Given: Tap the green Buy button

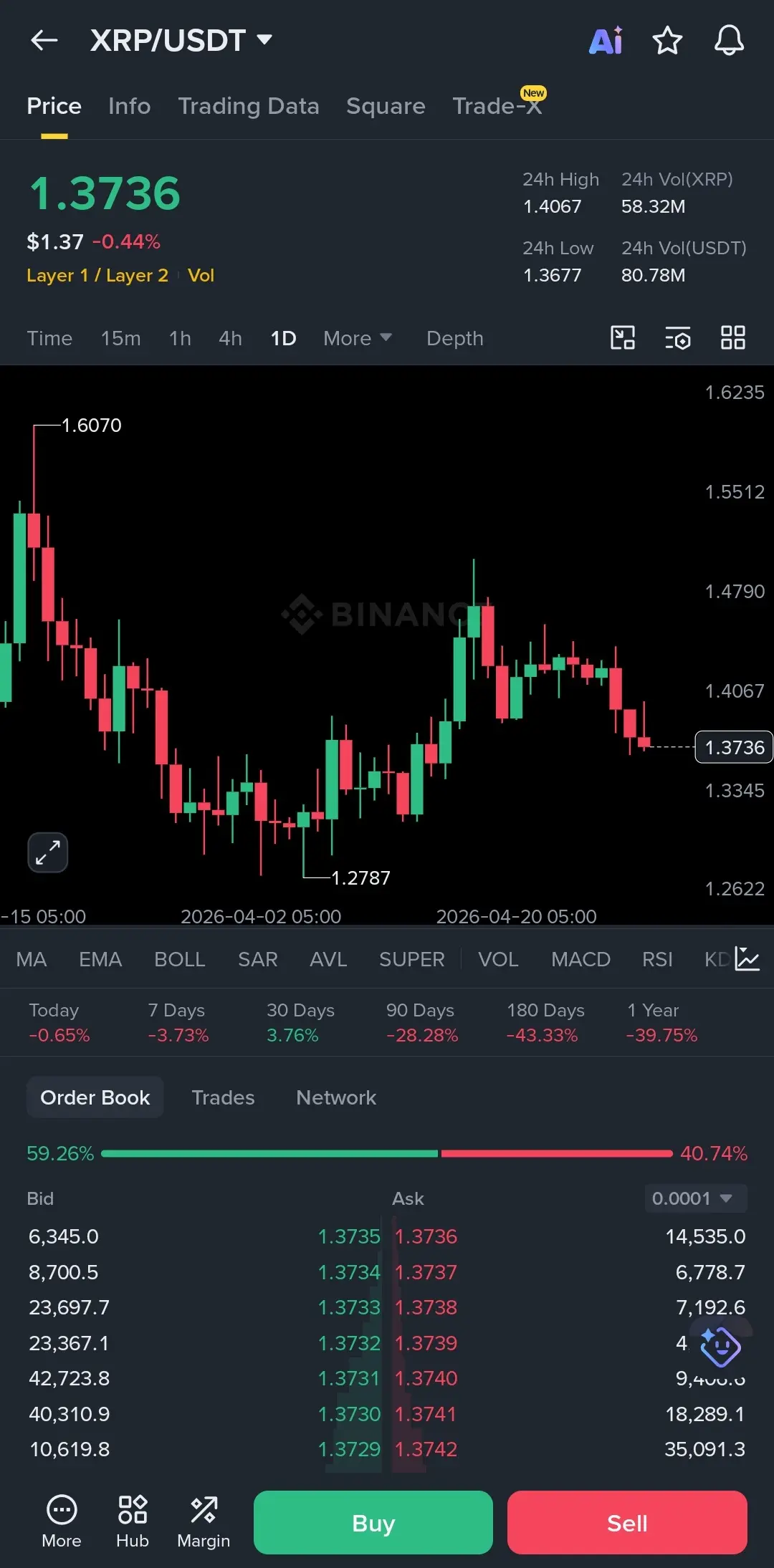Looking at the screenshot, I should tap(373, 1522).
